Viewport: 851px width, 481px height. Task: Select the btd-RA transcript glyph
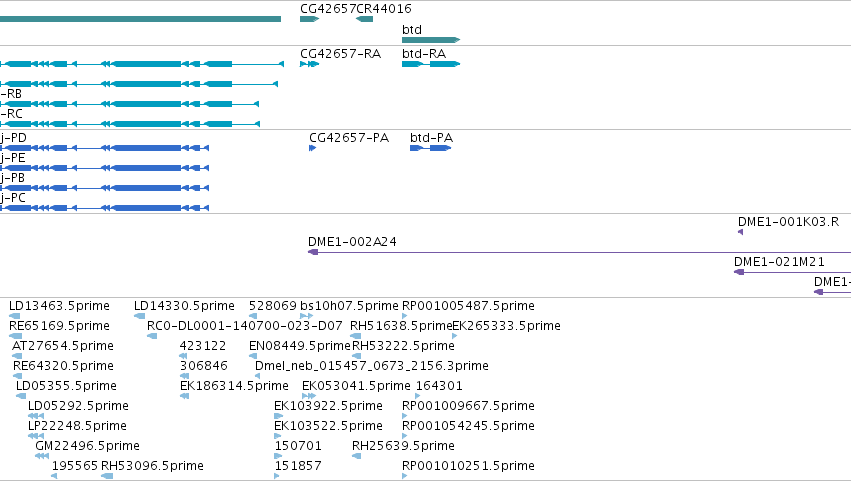pyautogui.click(x=431, y=64)
